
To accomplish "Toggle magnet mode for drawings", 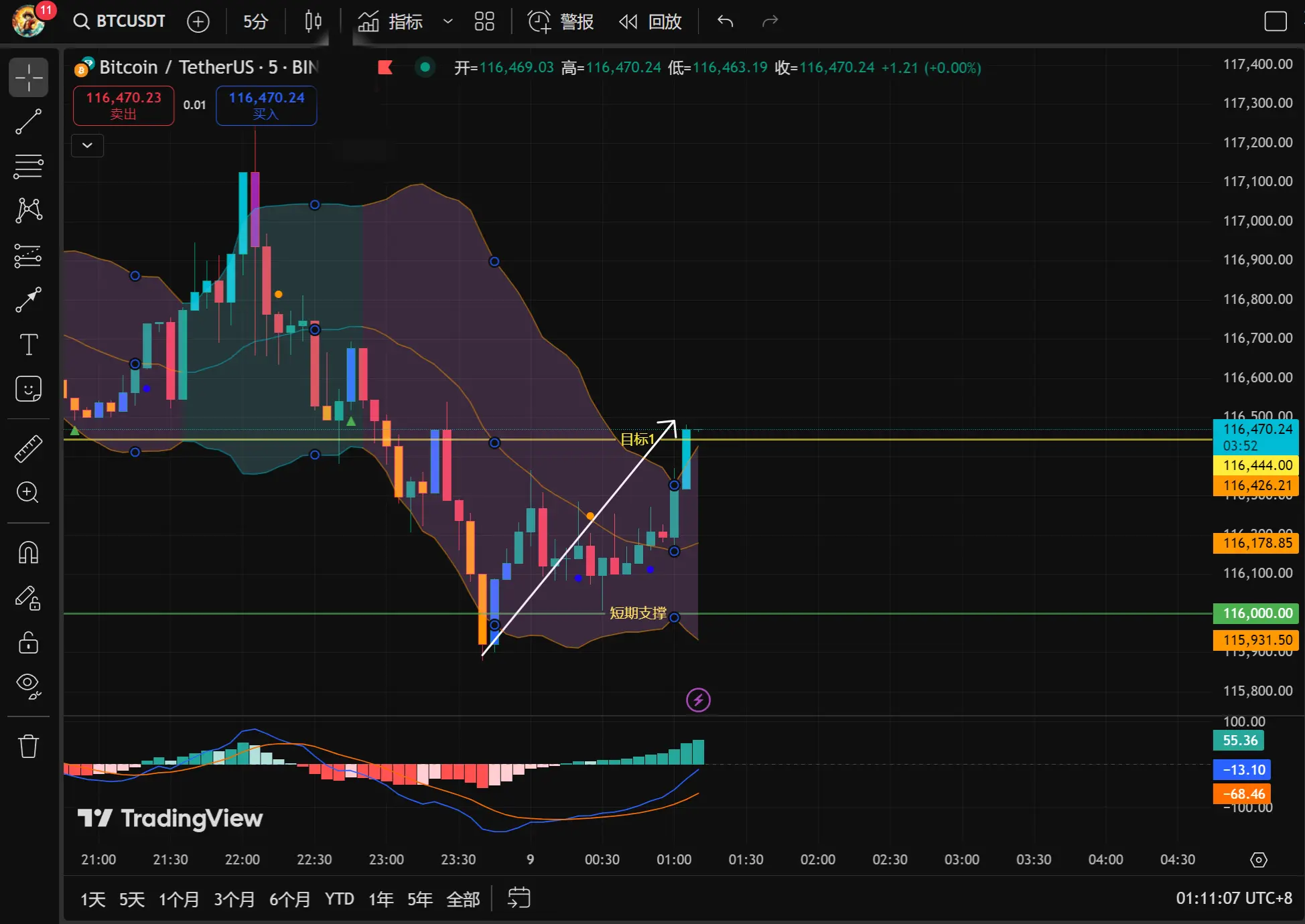I will coord(29,553).
